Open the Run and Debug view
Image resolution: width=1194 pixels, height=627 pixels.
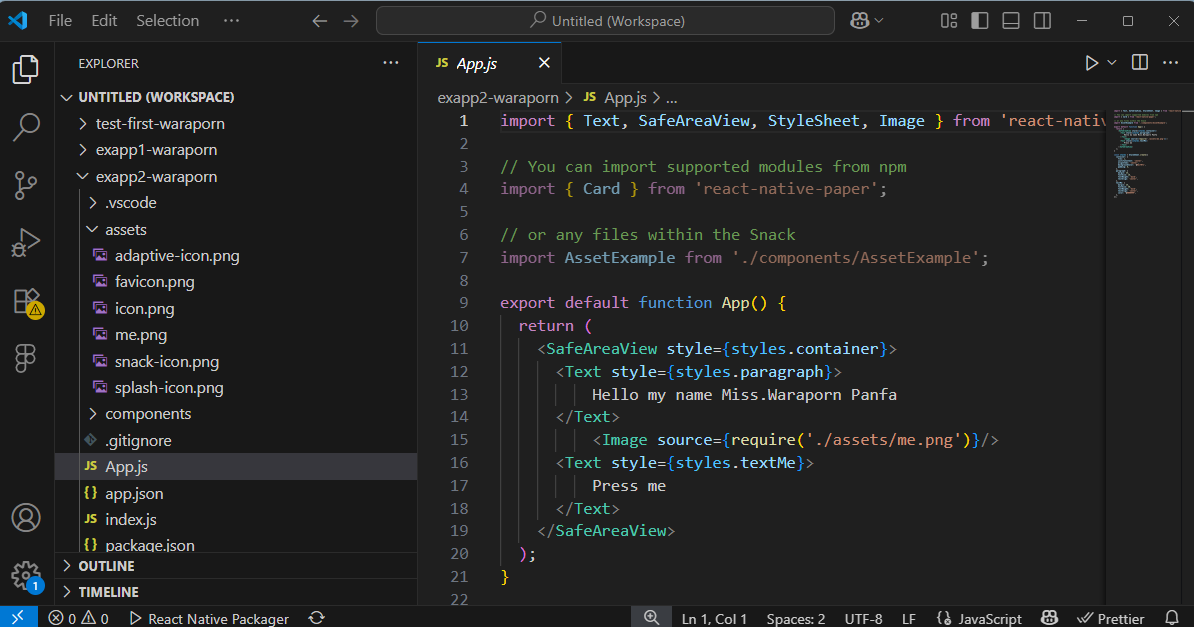tap(26, 243)
